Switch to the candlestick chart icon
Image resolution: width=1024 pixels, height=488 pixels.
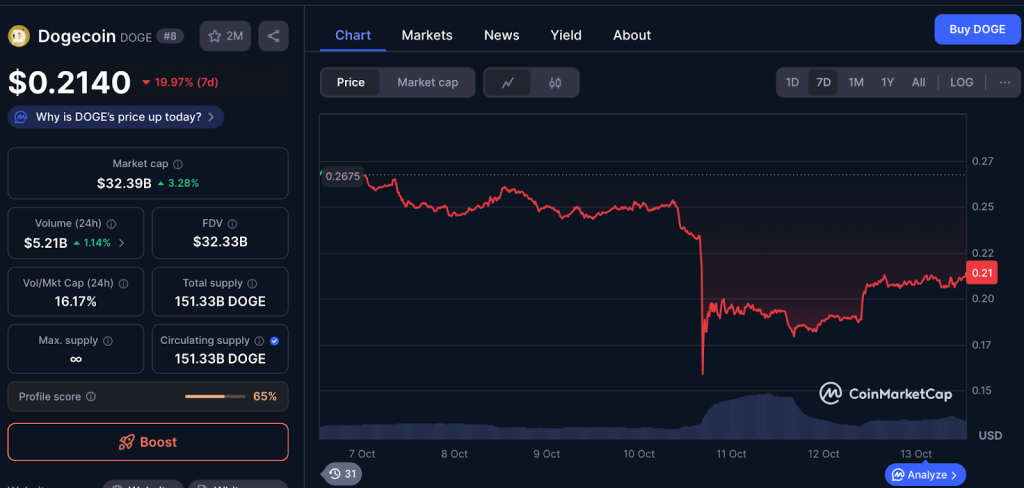(555, 83)
